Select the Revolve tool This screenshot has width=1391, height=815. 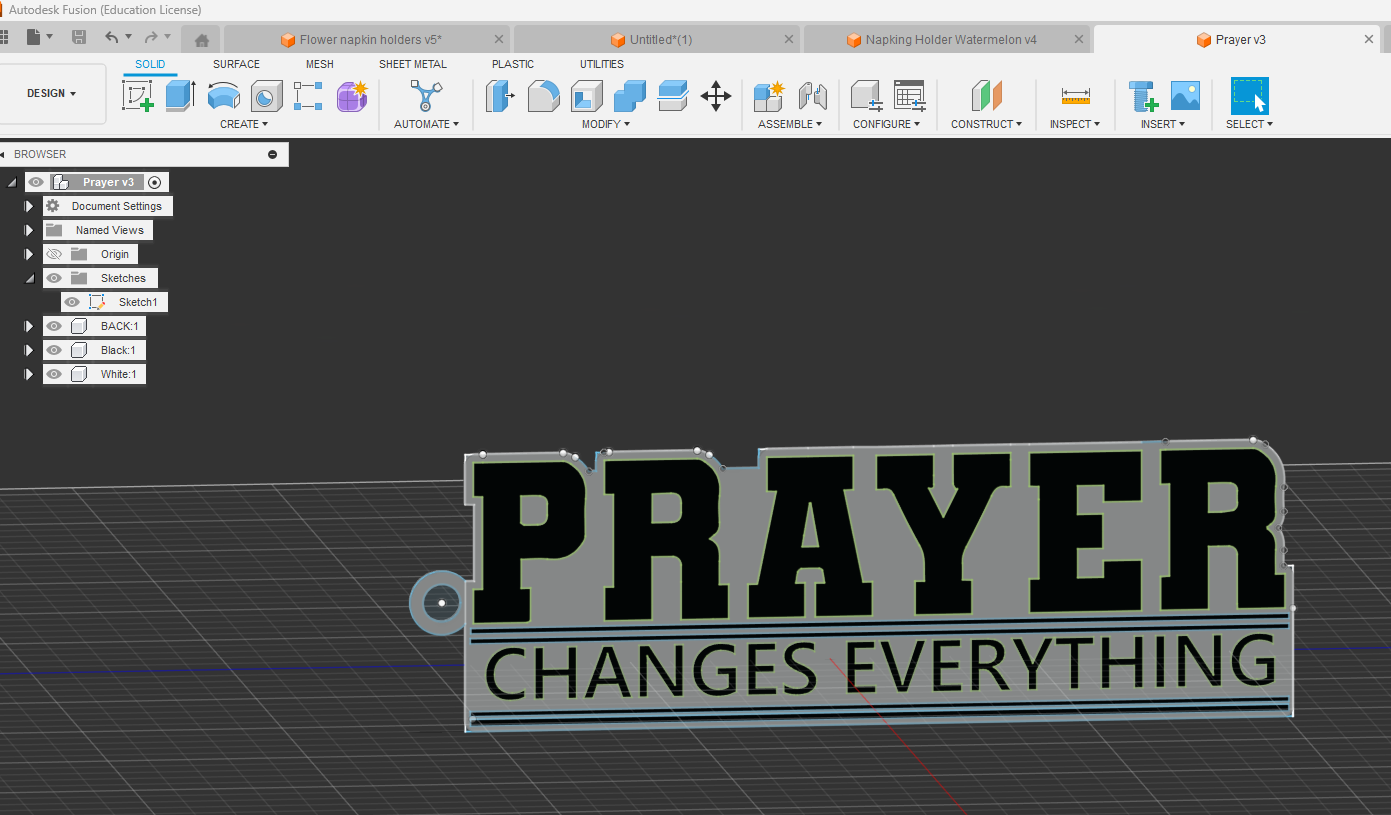click(223, 97)
